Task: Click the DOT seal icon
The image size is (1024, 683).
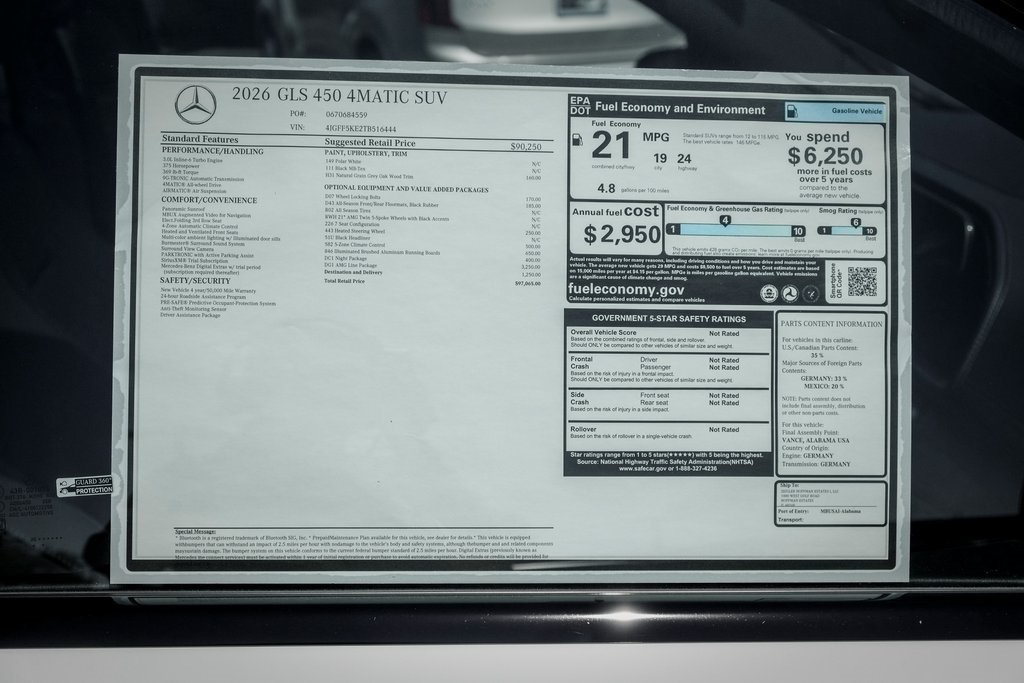Action: pyautogui.click(x=790, y=293)
